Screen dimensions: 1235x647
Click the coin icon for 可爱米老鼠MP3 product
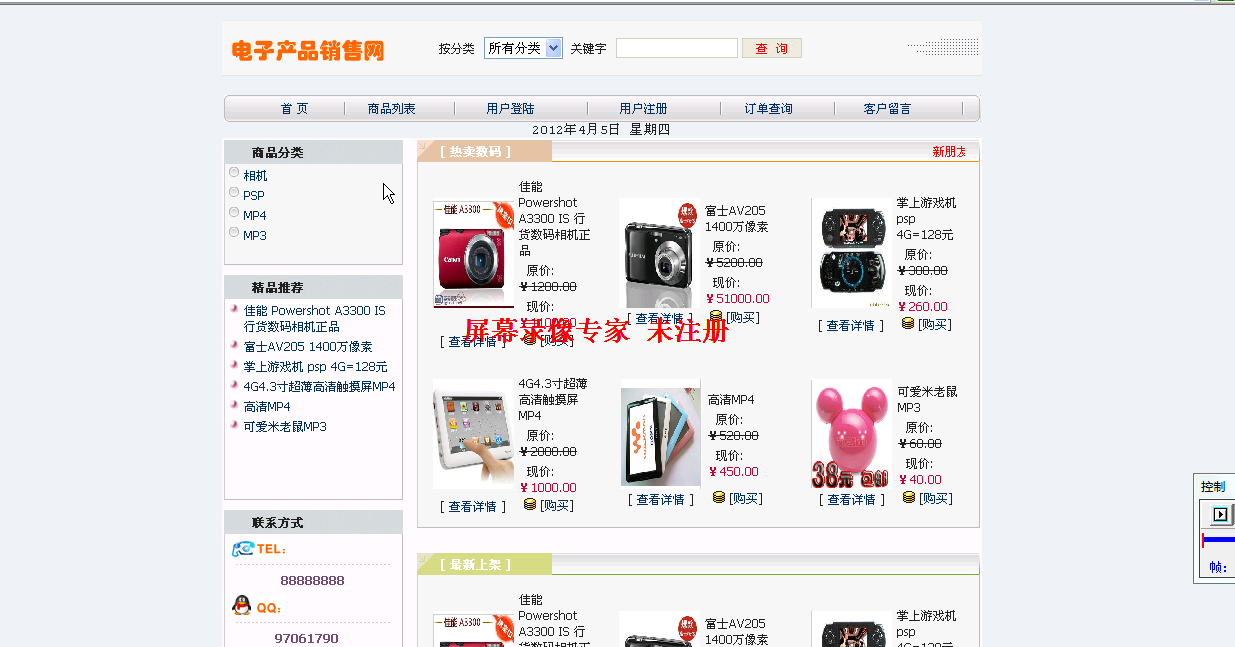click(x=909, y=497)
